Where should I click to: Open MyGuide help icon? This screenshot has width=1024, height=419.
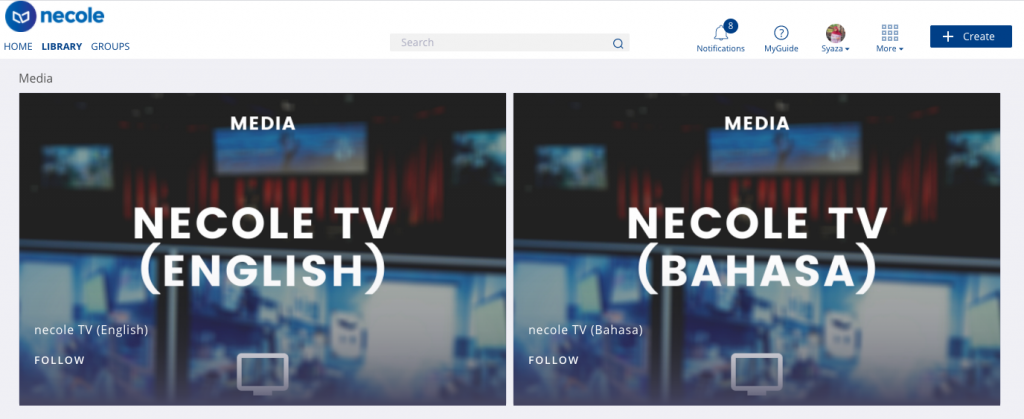[x=781, y=33]
